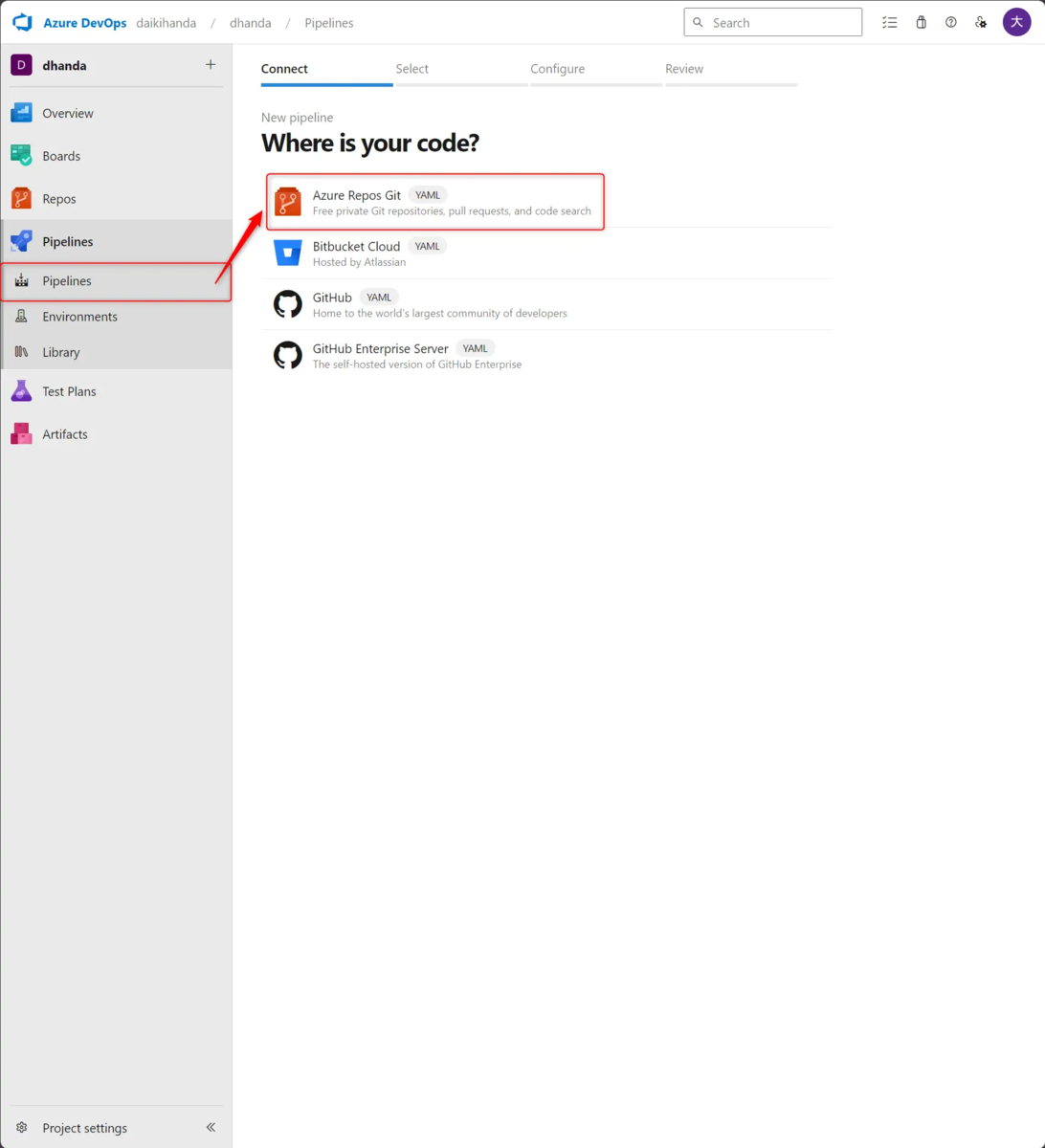Open the Help question mark icon

point(951,22)
